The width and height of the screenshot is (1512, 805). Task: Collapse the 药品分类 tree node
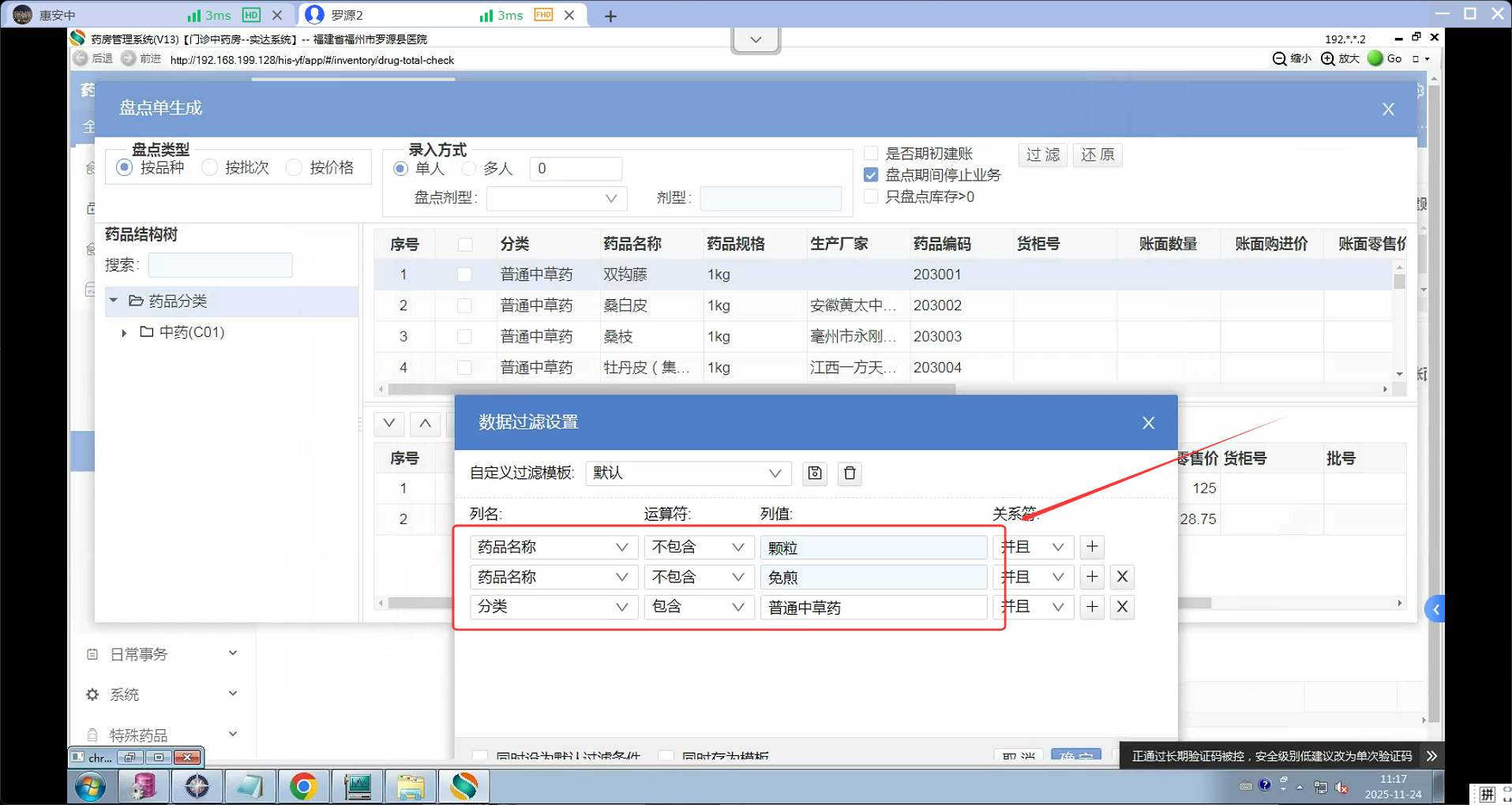(114, 301)
